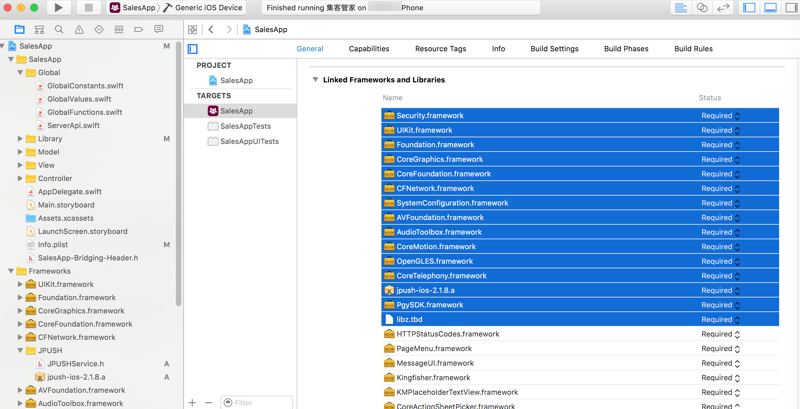Switch to the General tab
Viewport: 800px width, 409px height.
point(310,49)
